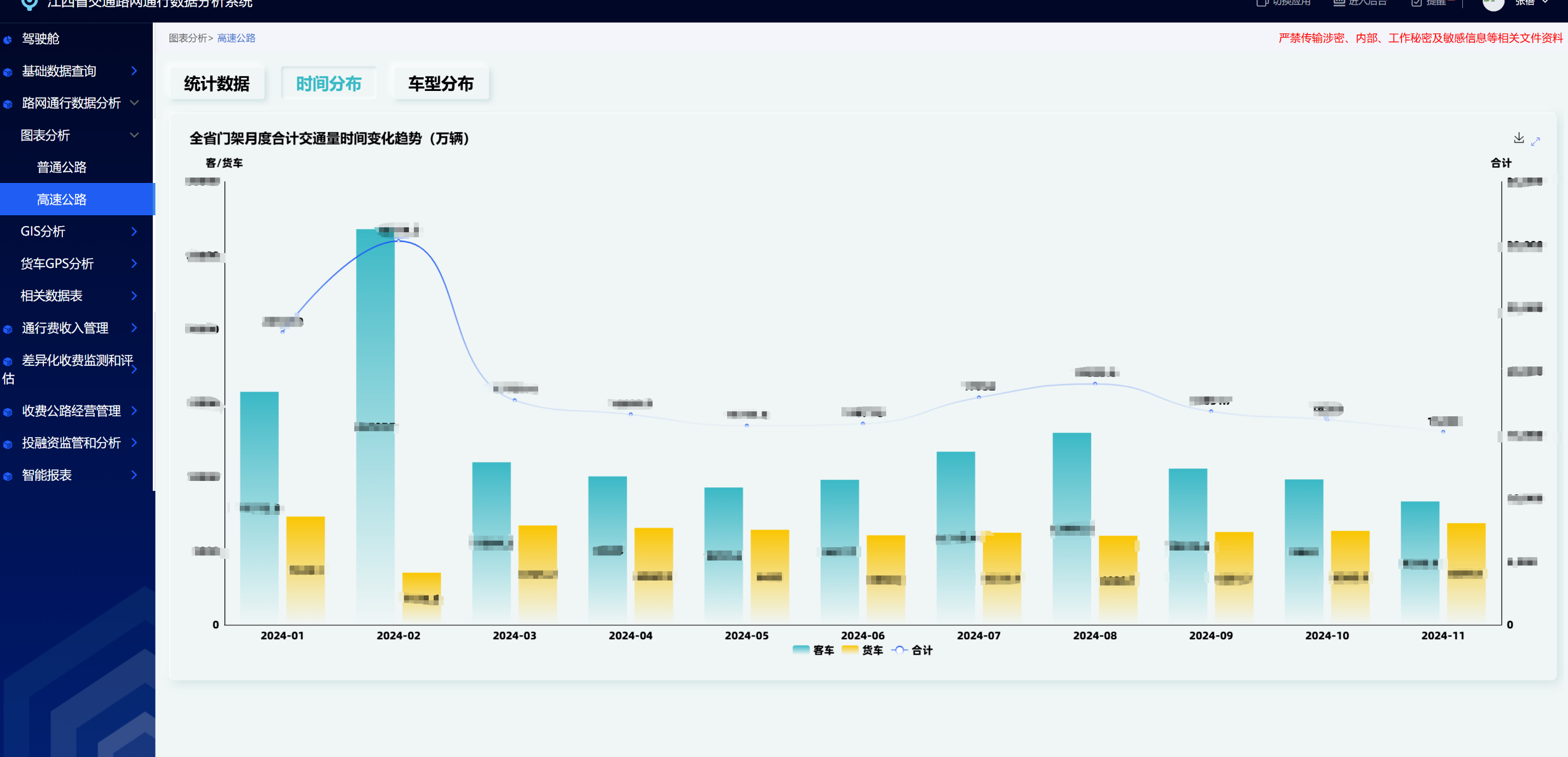Click the 2024-06 x-axis label

(863, 635)
